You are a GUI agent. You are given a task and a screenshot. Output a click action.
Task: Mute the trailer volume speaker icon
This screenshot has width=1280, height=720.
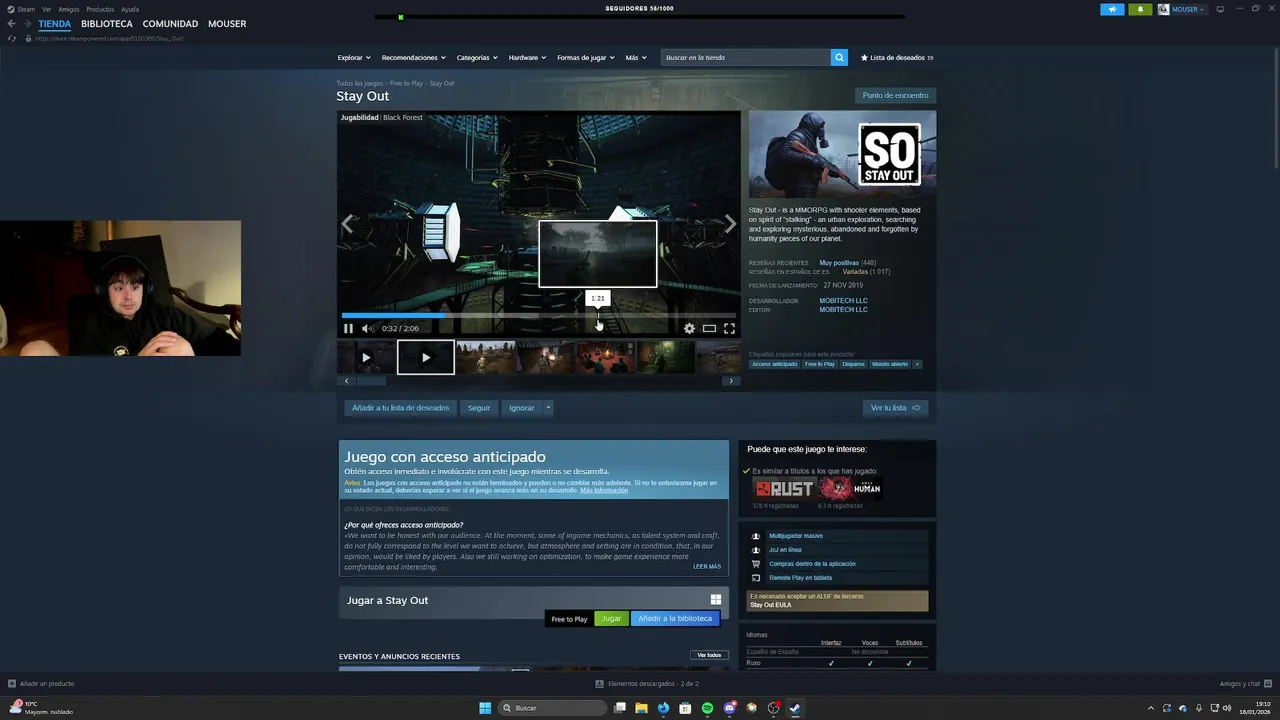[x=367, y=328]
